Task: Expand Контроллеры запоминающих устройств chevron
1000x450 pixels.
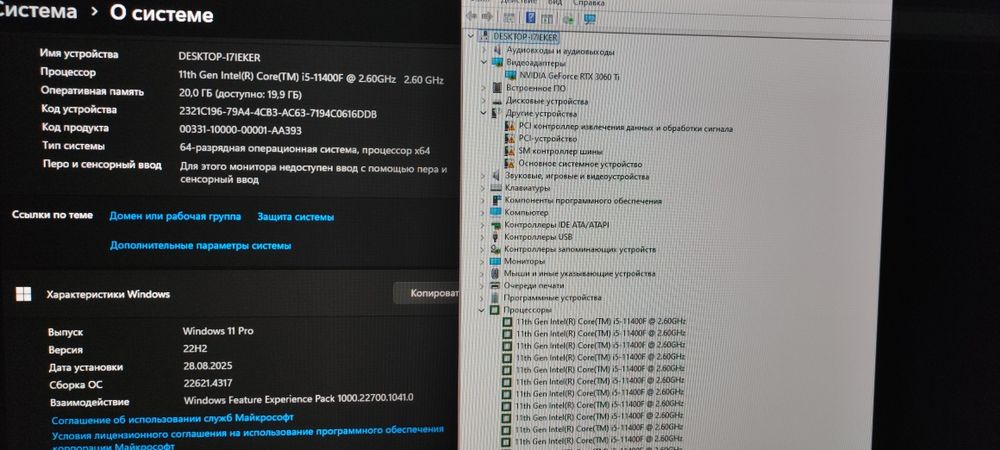Action: pos(483,249)
